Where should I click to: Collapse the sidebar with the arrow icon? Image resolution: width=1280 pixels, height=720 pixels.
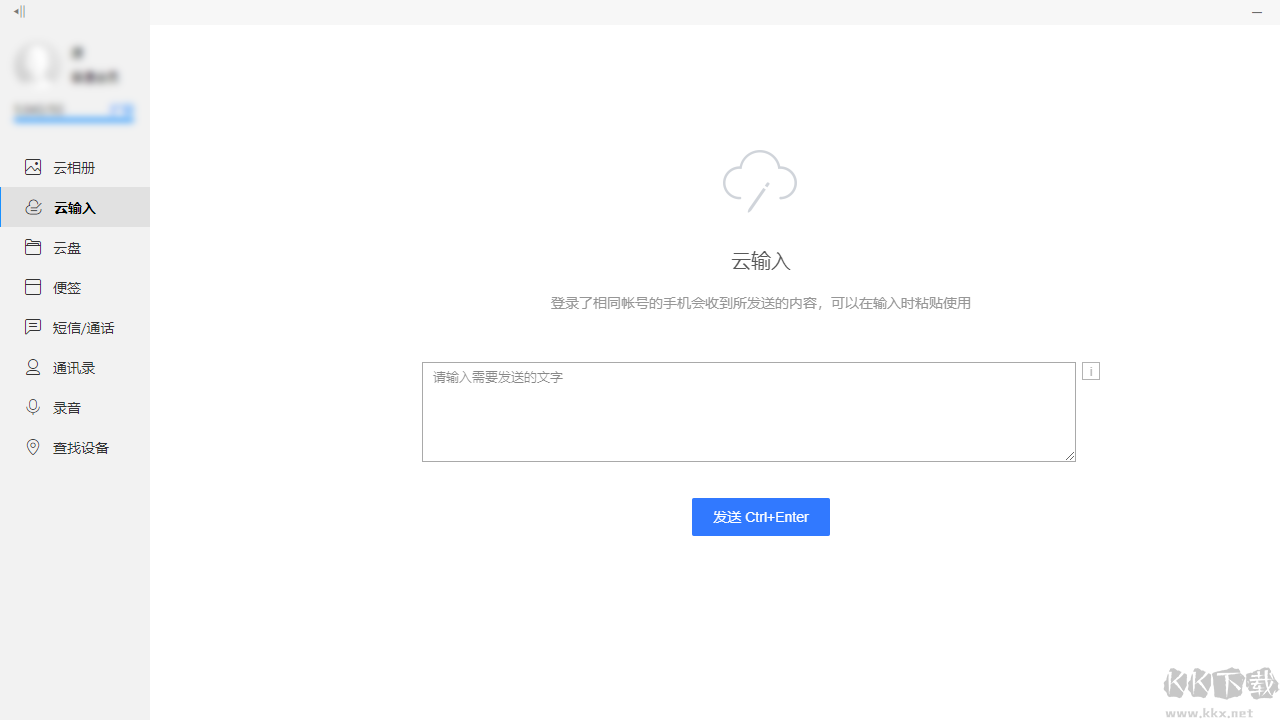(18, 11)
